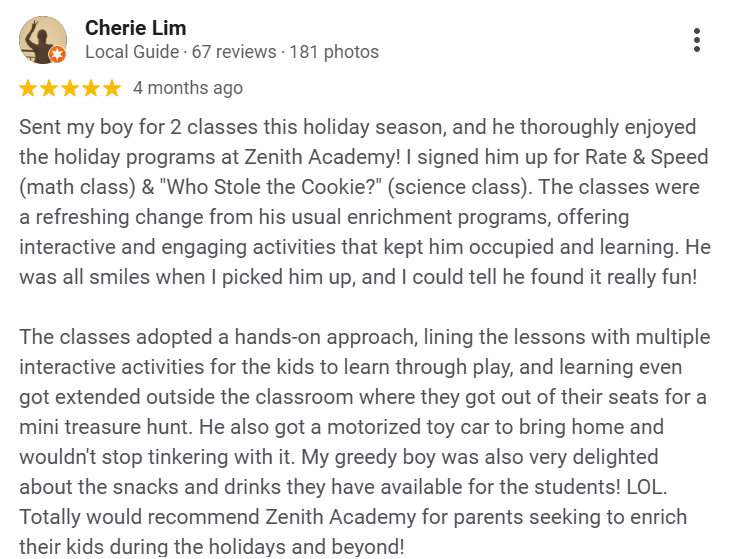Screen dimensions: 741x559
Task: Click the fourth yellow rating star
Action: click(x=91, y=88)
